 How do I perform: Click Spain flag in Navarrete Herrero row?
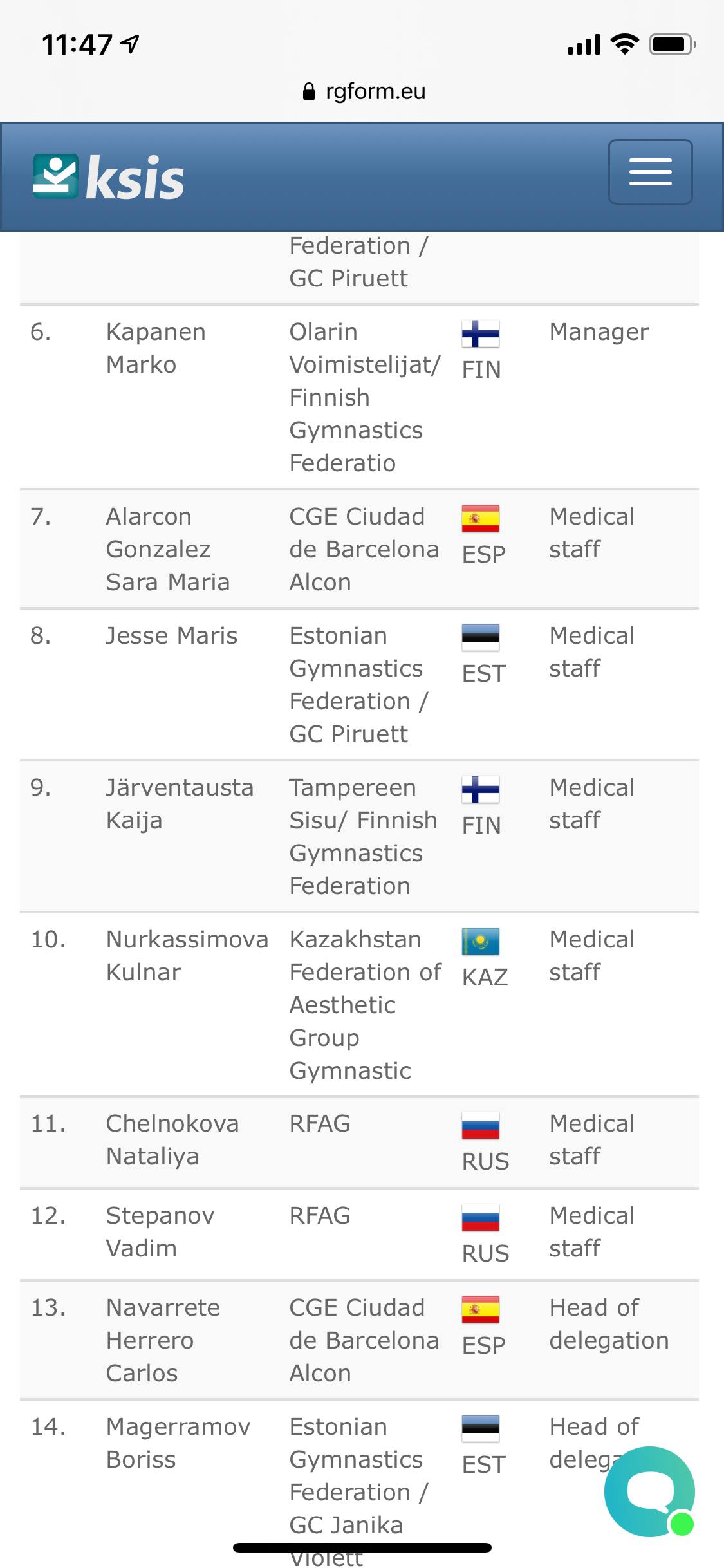(480, 1310)
